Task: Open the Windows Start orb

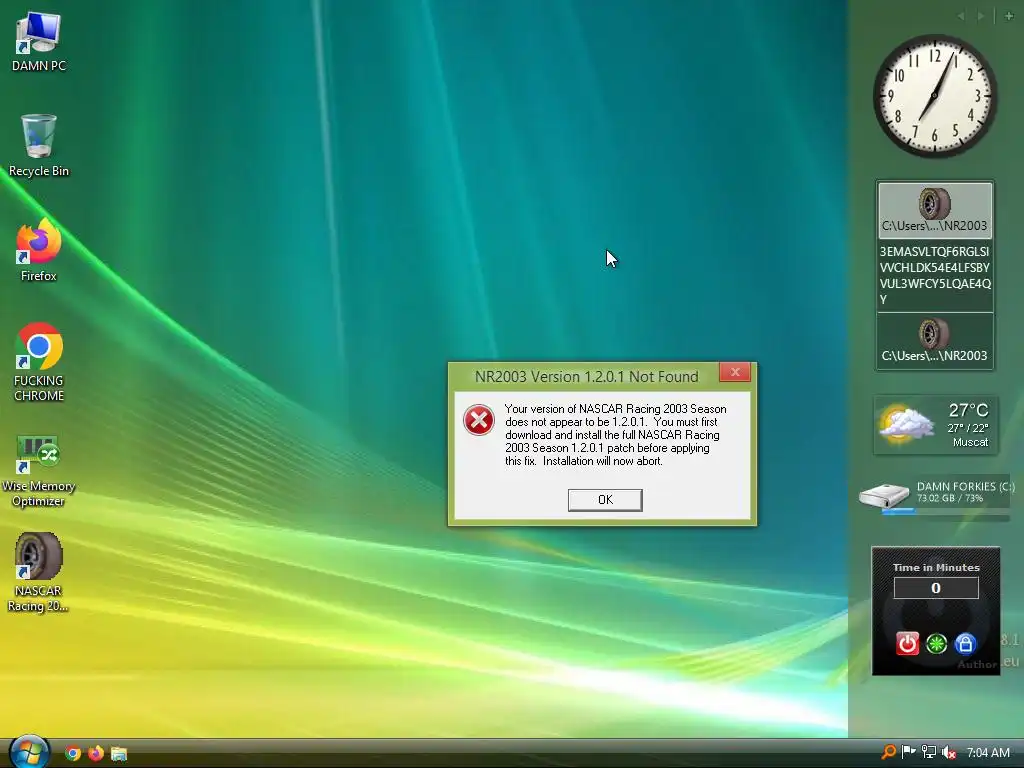Action: pyautogui.click(x=29, y=752)
